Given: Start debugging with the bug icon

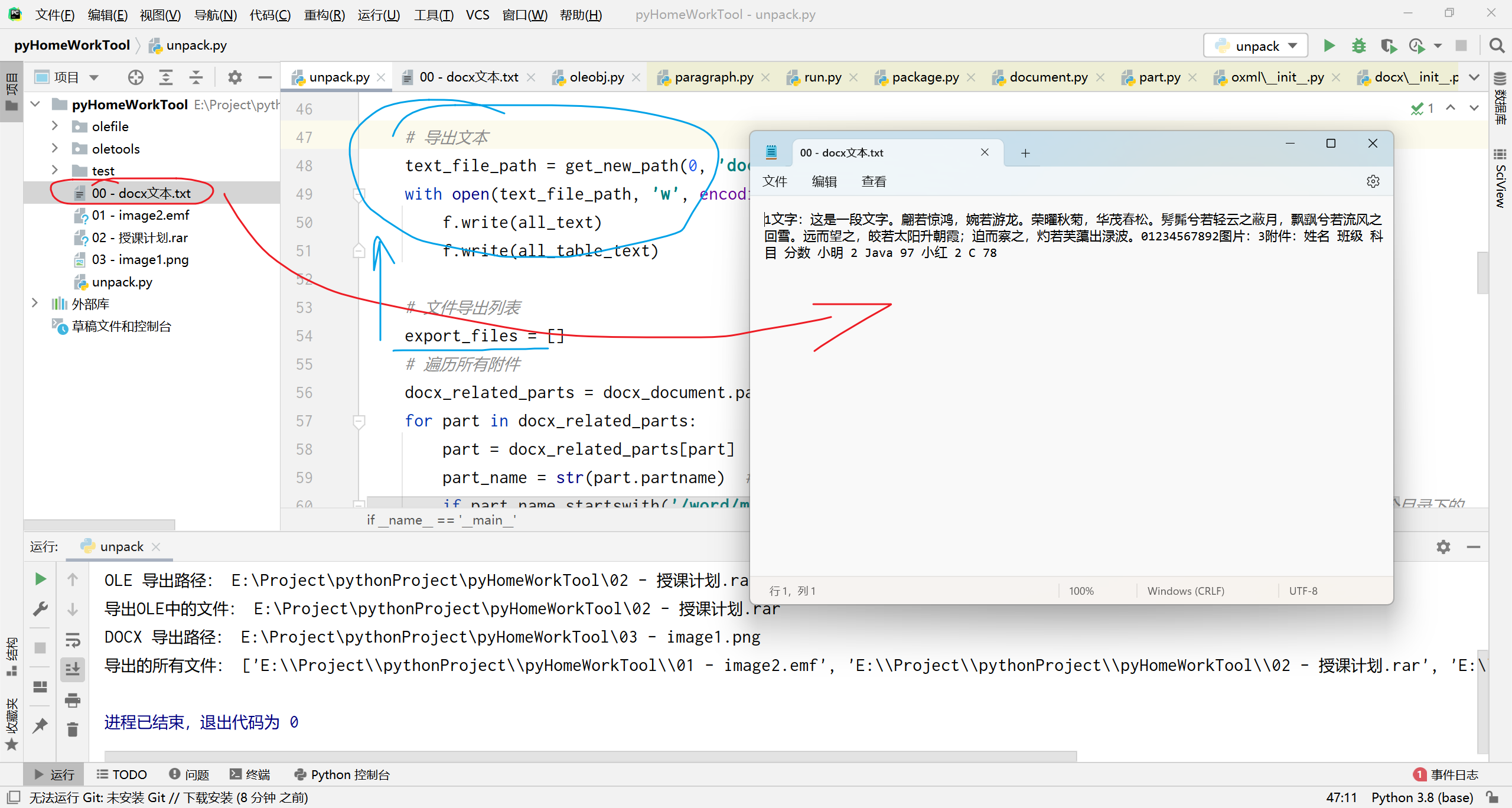Looking at the screenshot, I should click(1359, 45).
